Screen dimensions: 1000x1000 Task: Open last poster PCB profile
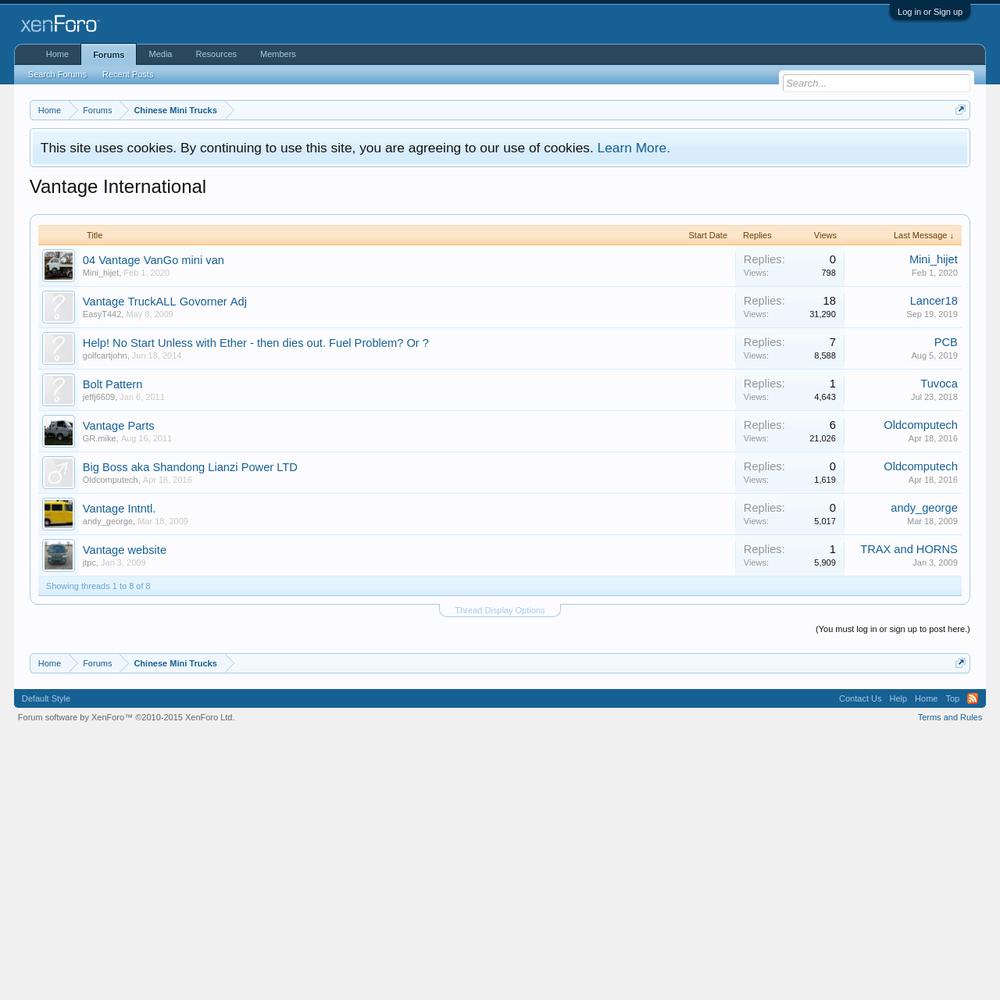pyautogui.click(x=945, y=342)
